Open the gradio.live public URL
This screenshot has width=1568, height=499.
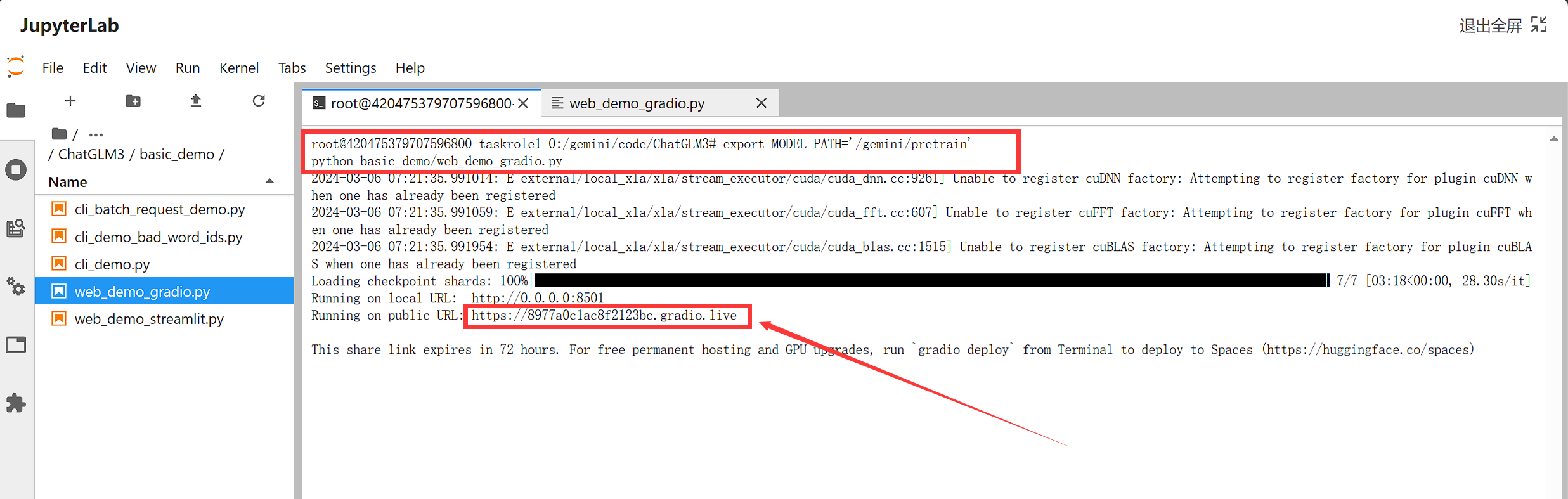pyautogui.click(x=604, y=315)
